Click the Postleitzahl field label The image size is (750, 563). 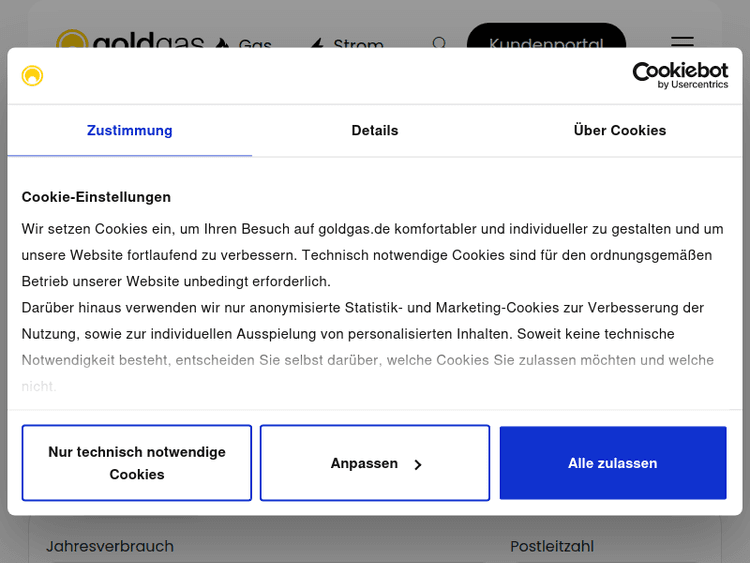(x=552, y=546)
